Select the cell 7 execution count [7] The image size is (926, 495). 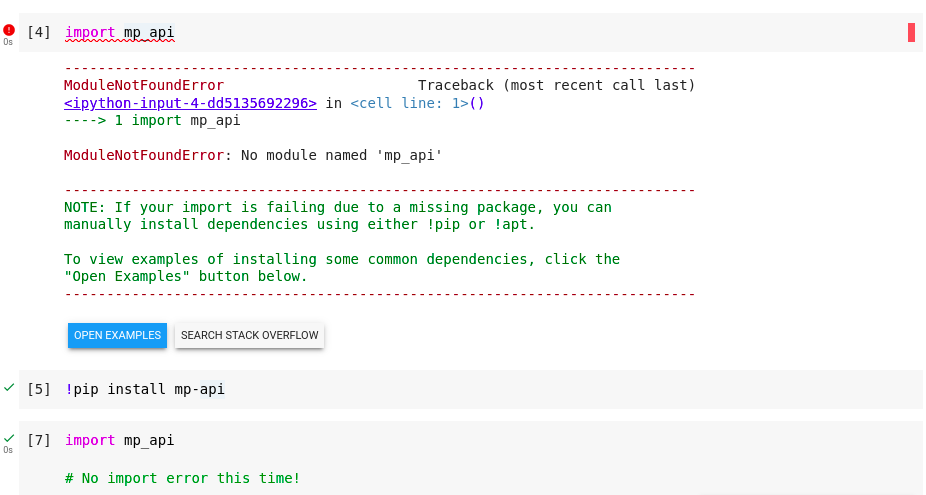(x=39, y=440)
